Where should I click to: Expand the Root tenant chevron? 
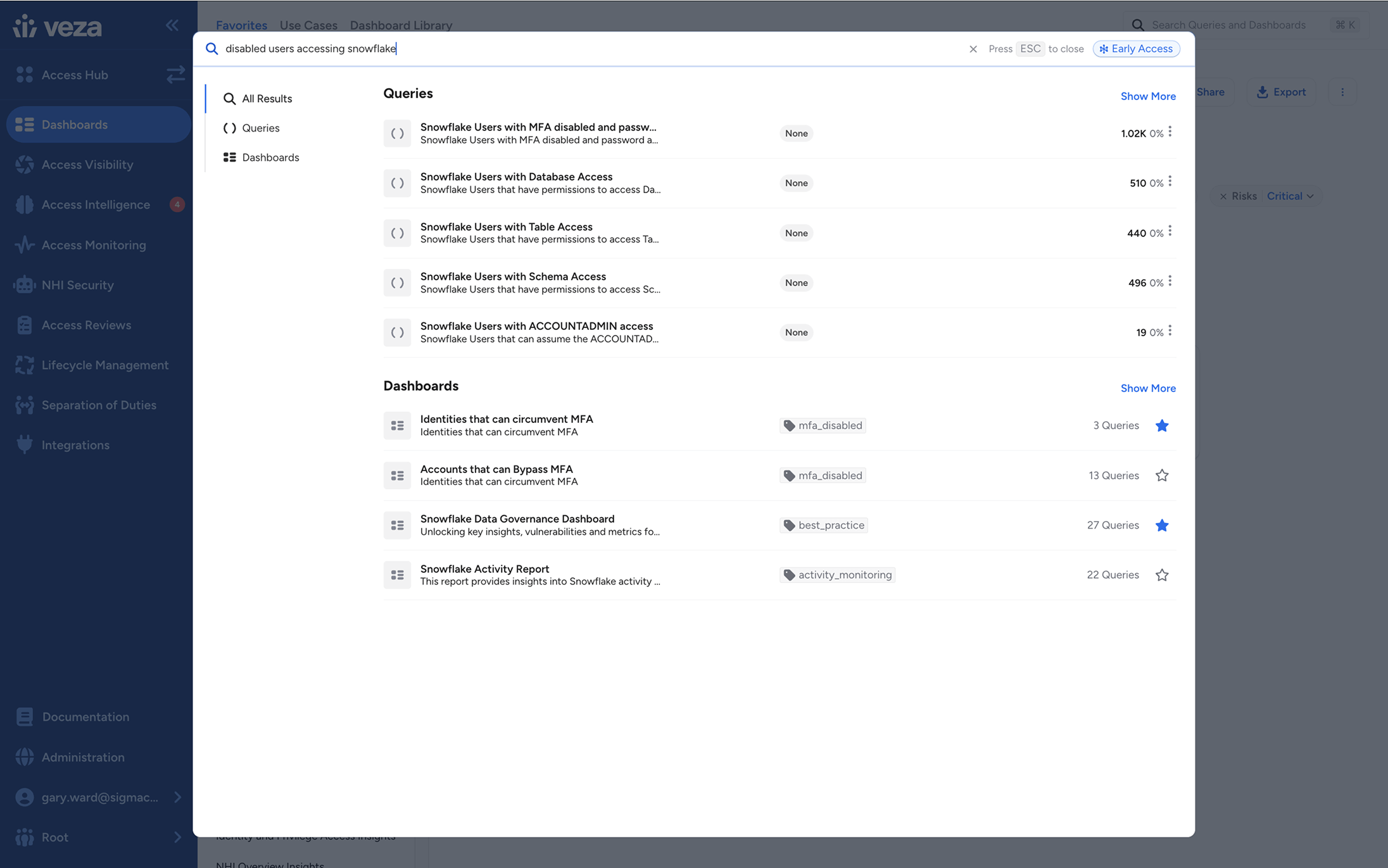[177, 837]
